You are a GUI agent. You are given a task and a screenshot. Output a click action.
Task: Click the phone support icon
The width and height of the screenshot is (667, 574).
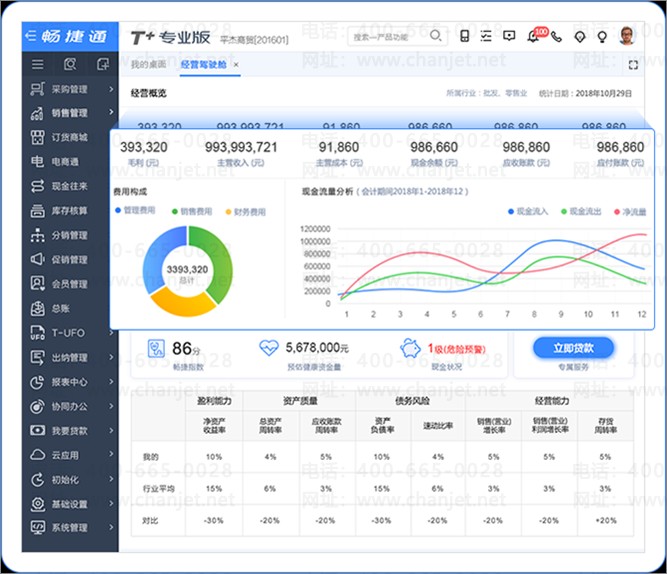(x=557, y=37)
